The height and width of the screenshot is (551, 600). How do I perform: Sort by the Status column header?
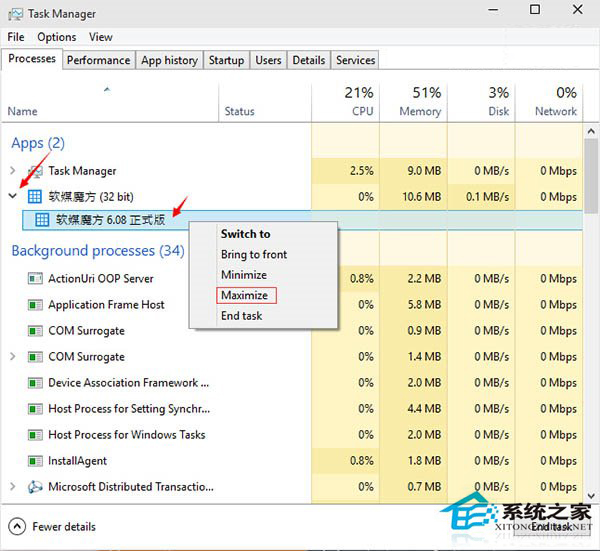265,103
